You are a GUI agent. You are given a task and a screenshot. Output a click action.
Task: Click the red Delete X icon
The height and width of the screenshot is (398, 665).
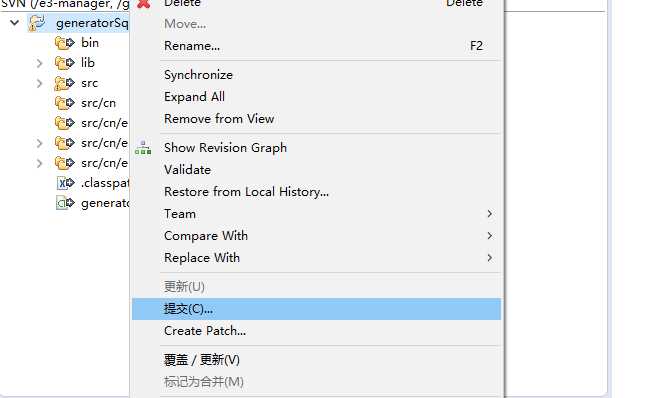(x=144, y=3)
